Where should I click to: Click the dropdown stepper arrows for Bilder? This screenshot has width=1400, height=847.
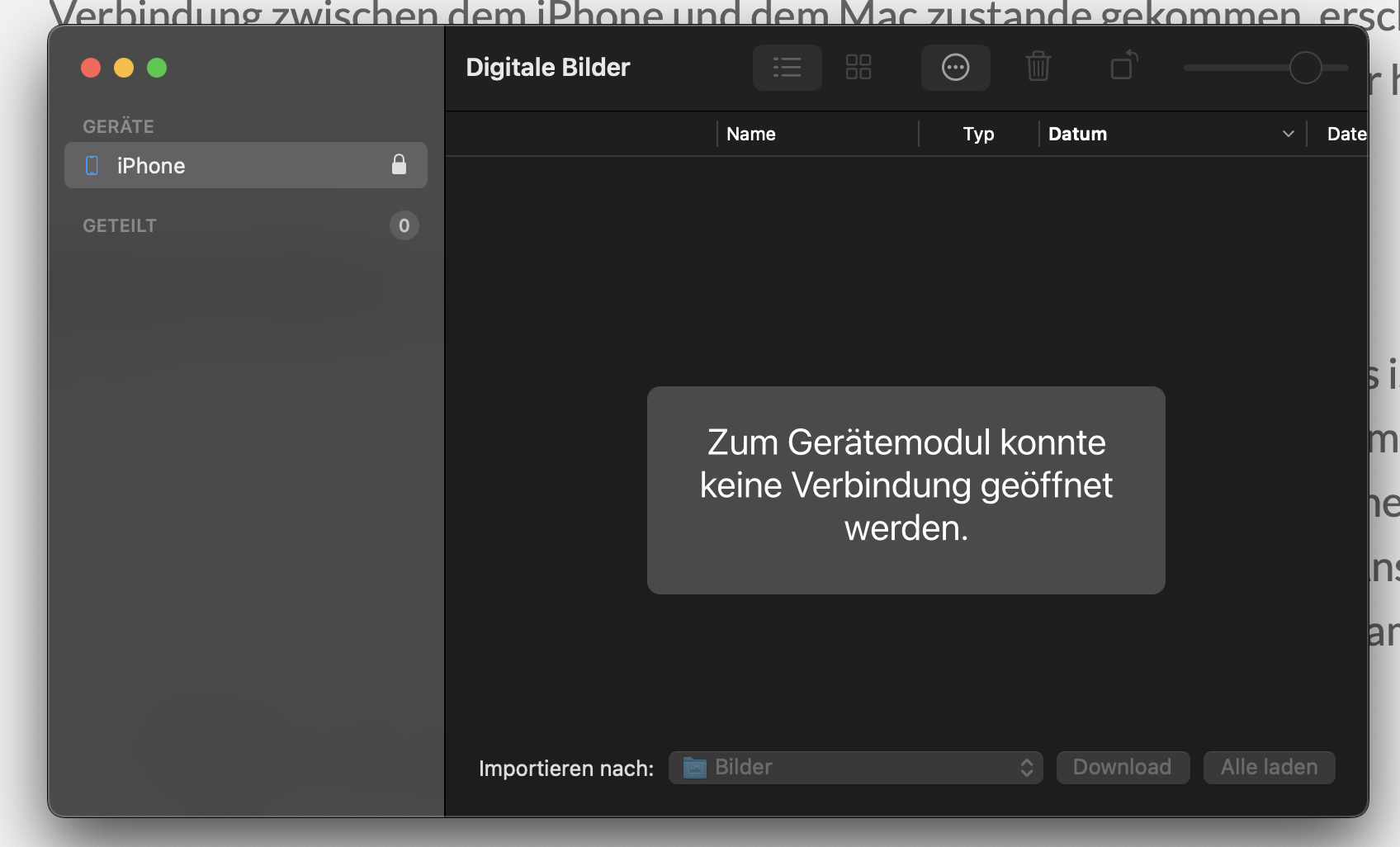click(1026, 768)
